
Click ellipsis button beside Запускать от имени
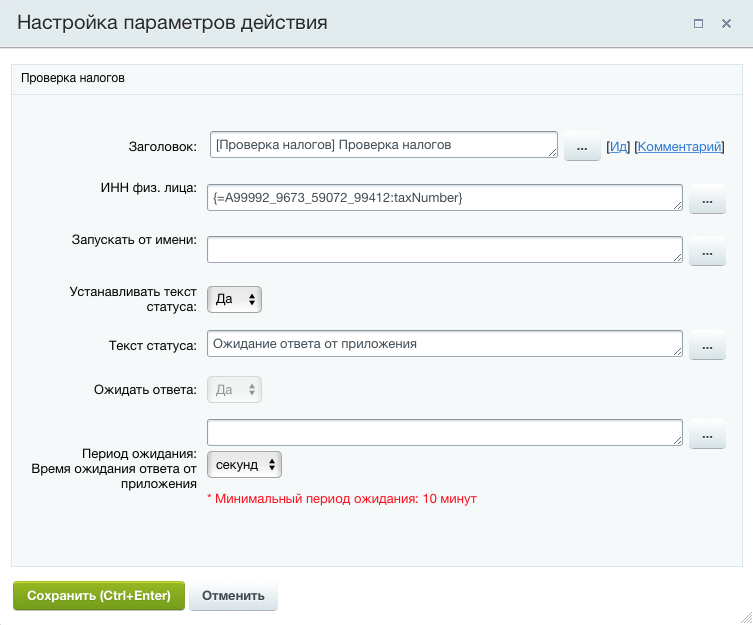tap(707, 252)
